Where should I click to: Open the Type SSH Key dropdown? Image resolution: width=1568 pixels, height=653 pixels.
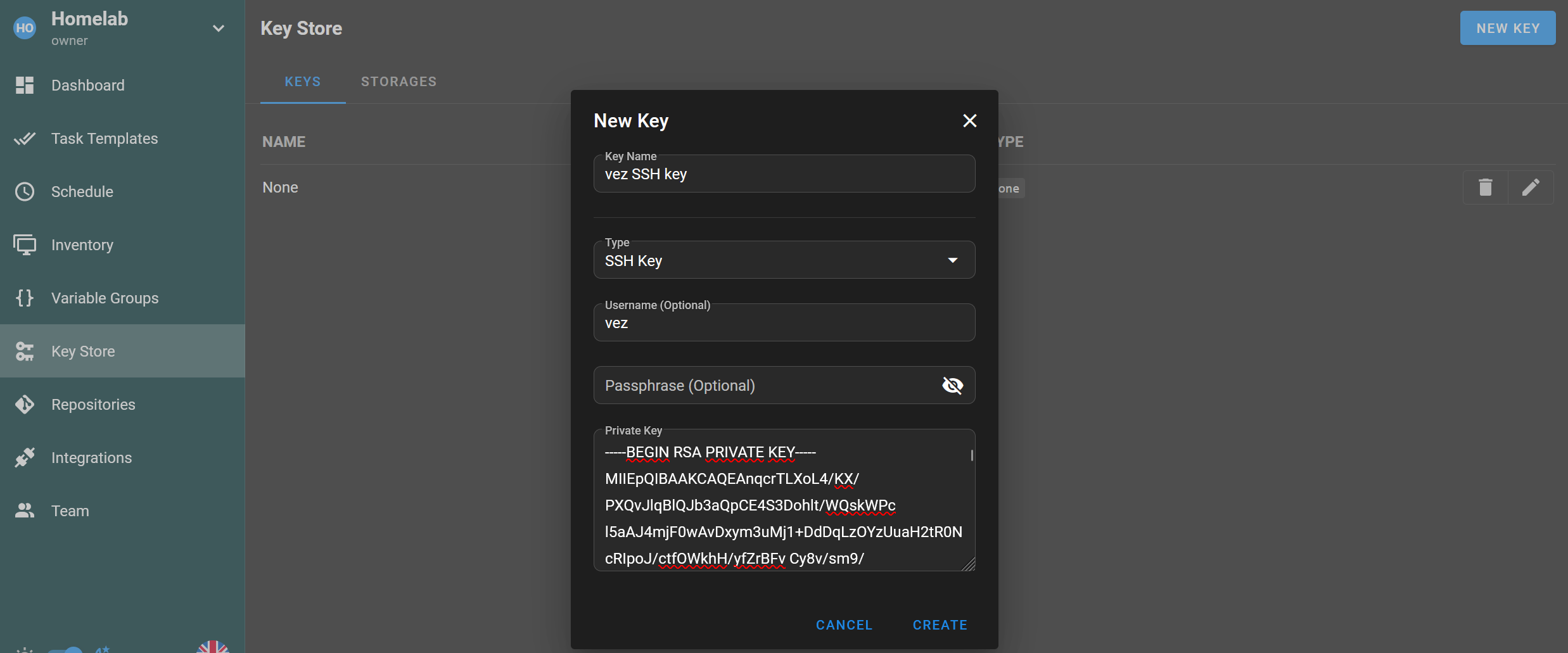[784, 260]
